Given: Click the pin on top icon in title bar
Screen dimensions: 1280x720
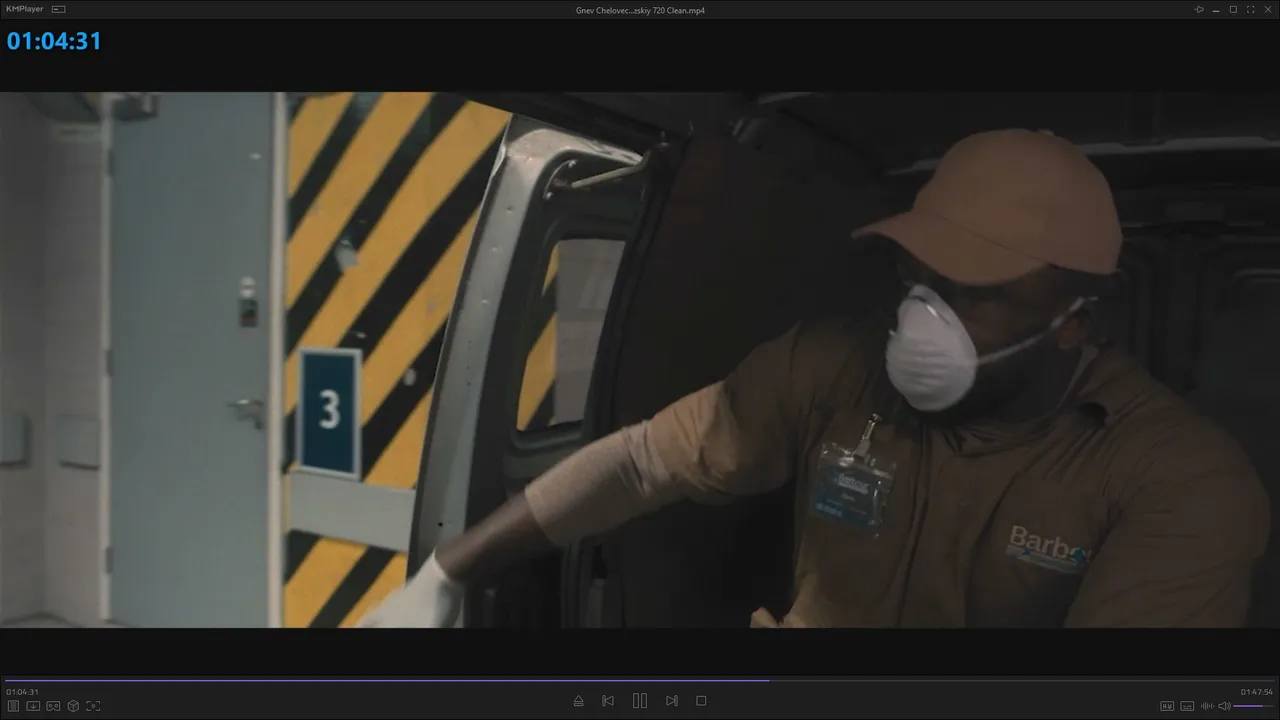Looking at the screenshot, I should point(1199,9).
